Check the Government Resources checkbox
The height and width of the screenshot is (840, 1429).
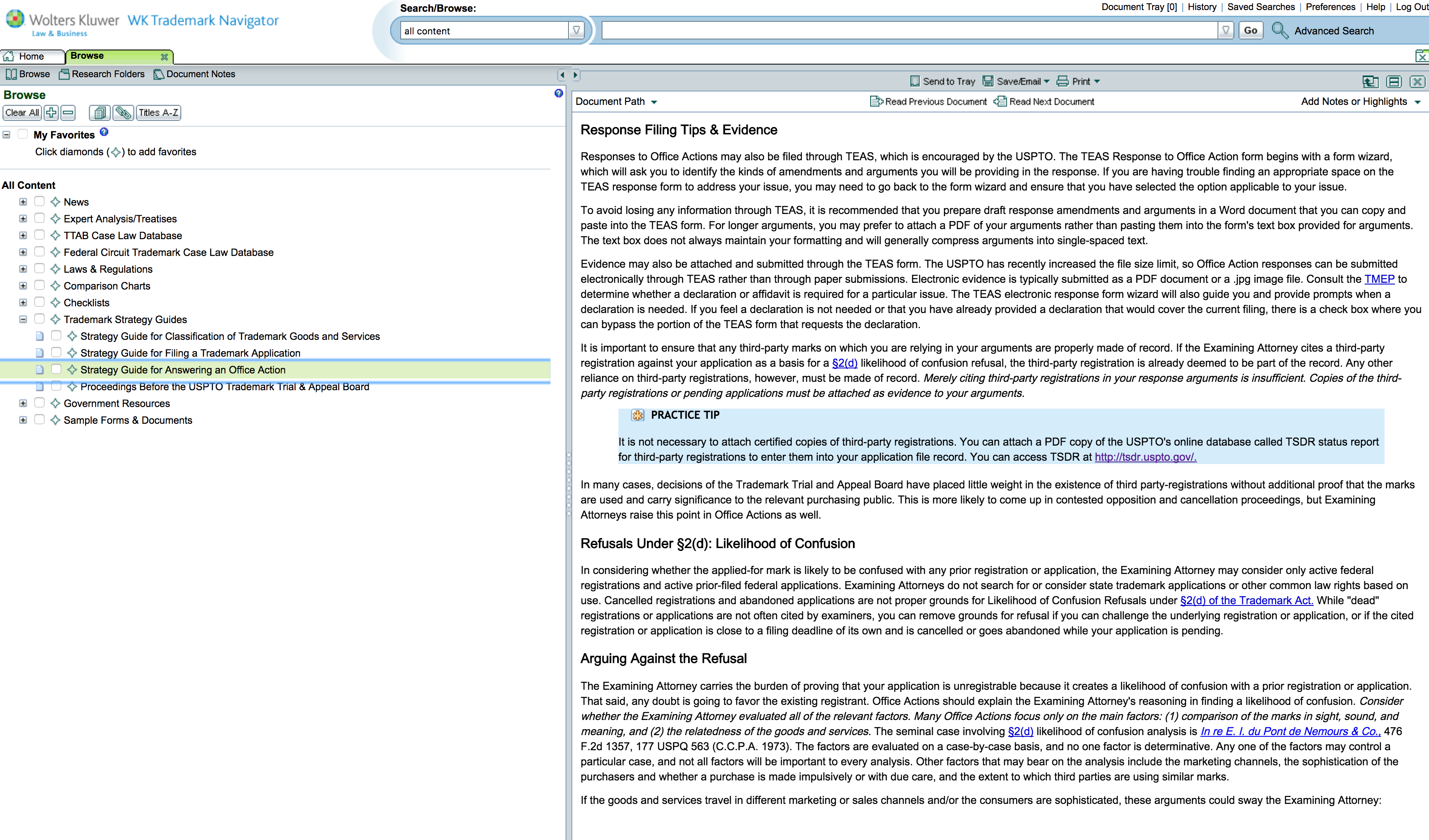pyautogui.click(x=39, y=402)
